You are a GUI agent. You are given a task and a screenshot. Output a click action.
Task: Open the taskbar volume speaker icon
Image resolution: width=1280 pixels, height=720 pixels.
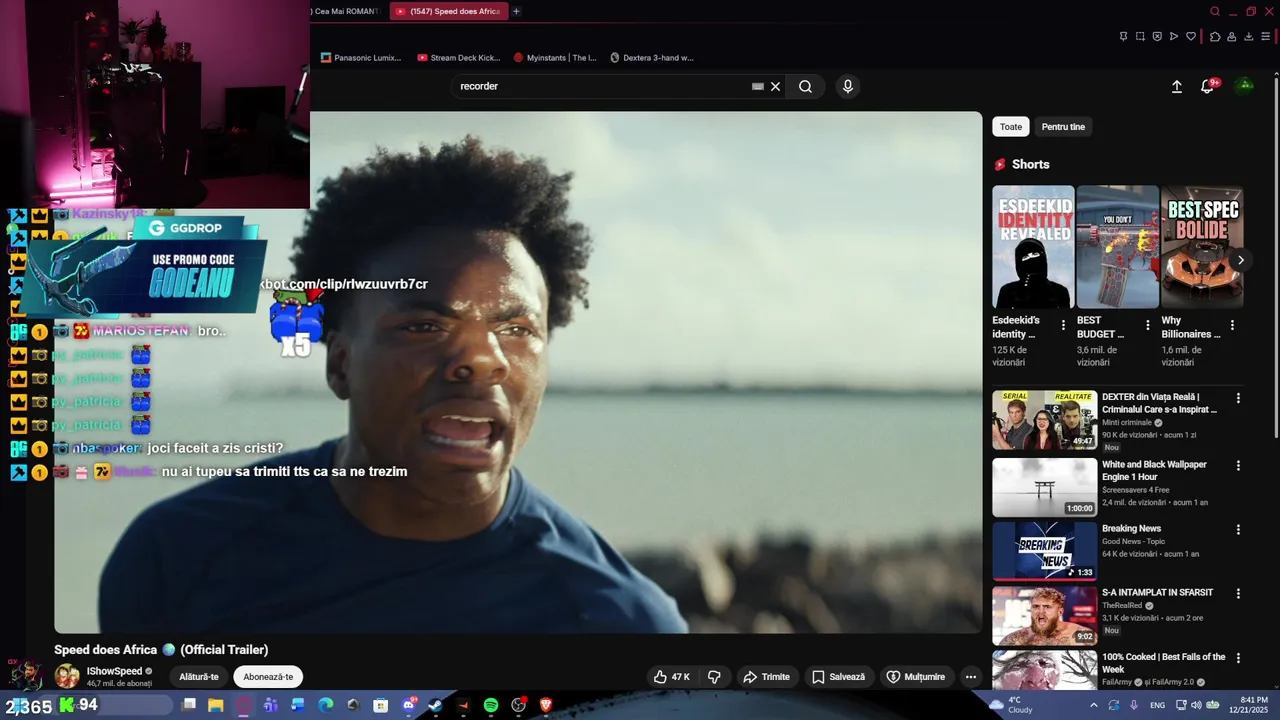(1195, 705)
